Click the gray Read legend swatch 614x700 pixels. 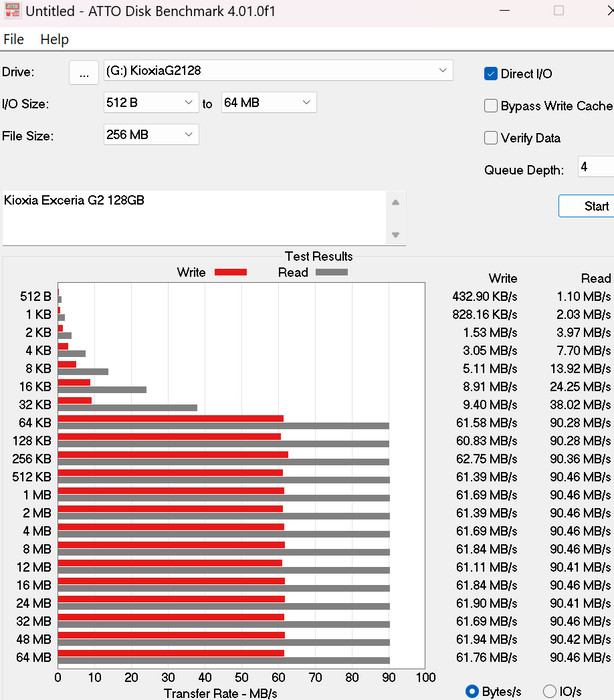pos(331,272)
